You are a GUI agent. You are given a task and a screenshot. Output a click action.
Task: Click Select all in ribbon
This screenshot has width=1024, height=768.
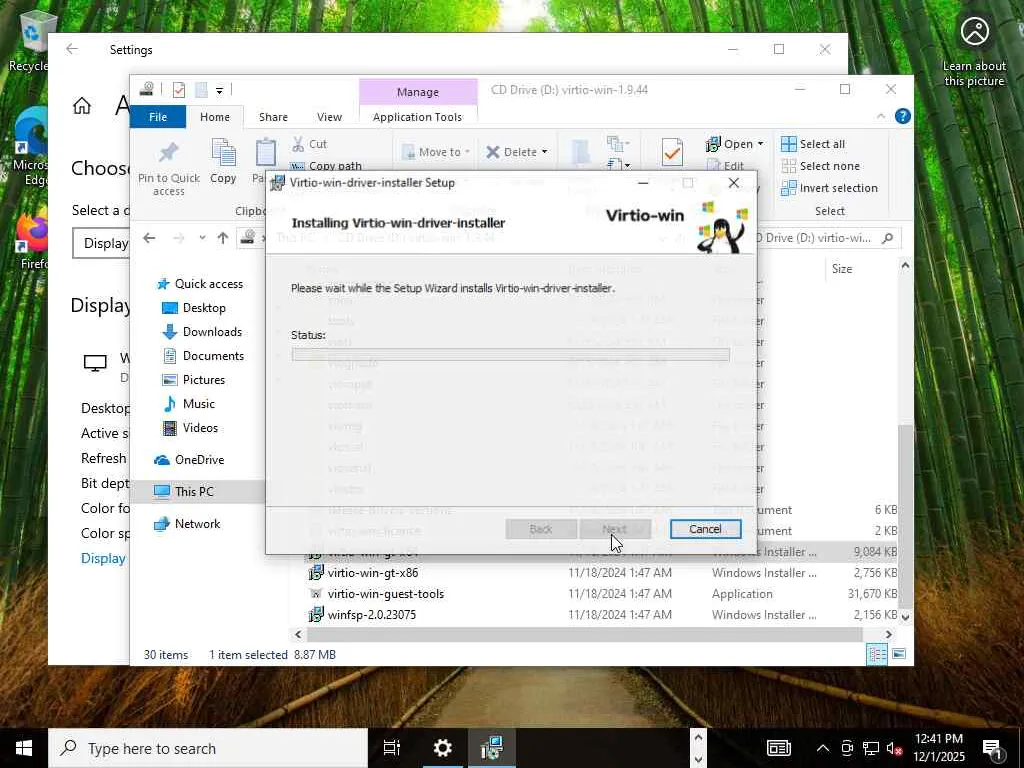pos(813,144)
